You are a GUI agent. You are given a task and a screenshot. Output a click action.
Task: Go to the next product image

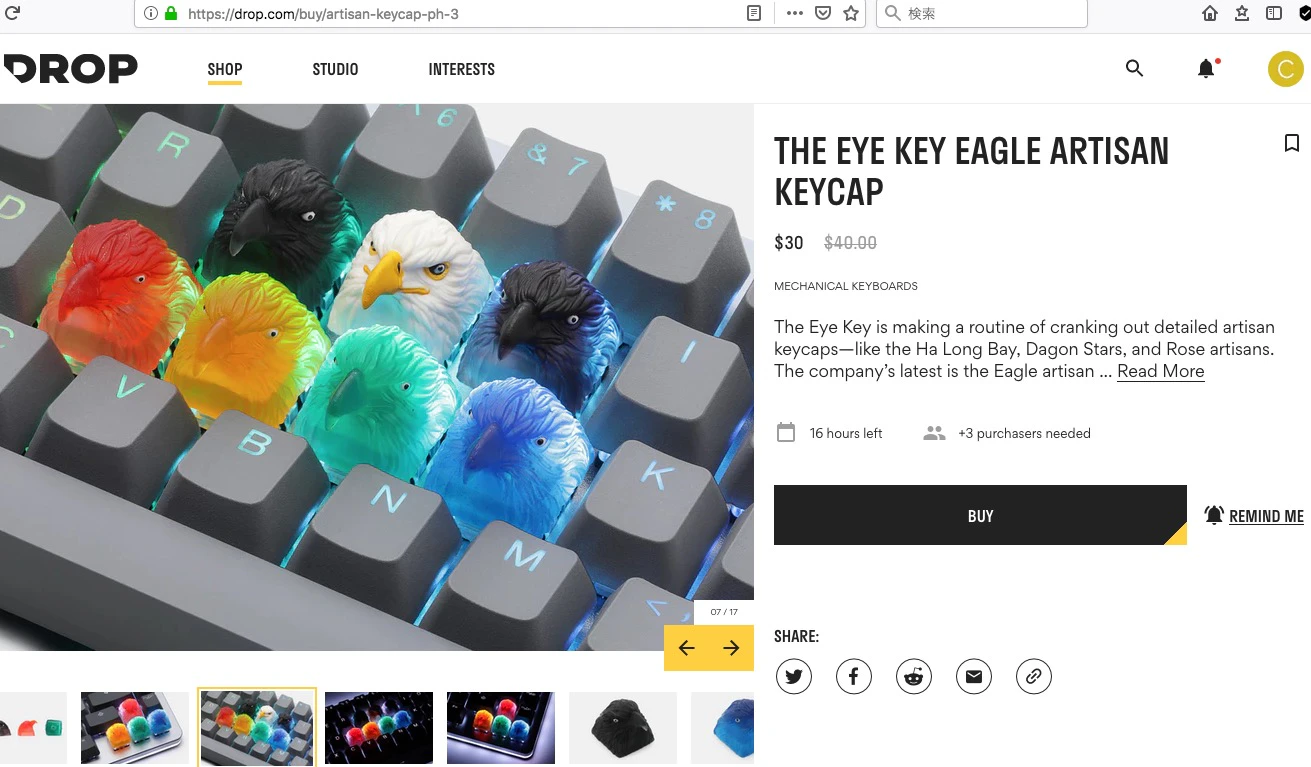click(731, 648)
